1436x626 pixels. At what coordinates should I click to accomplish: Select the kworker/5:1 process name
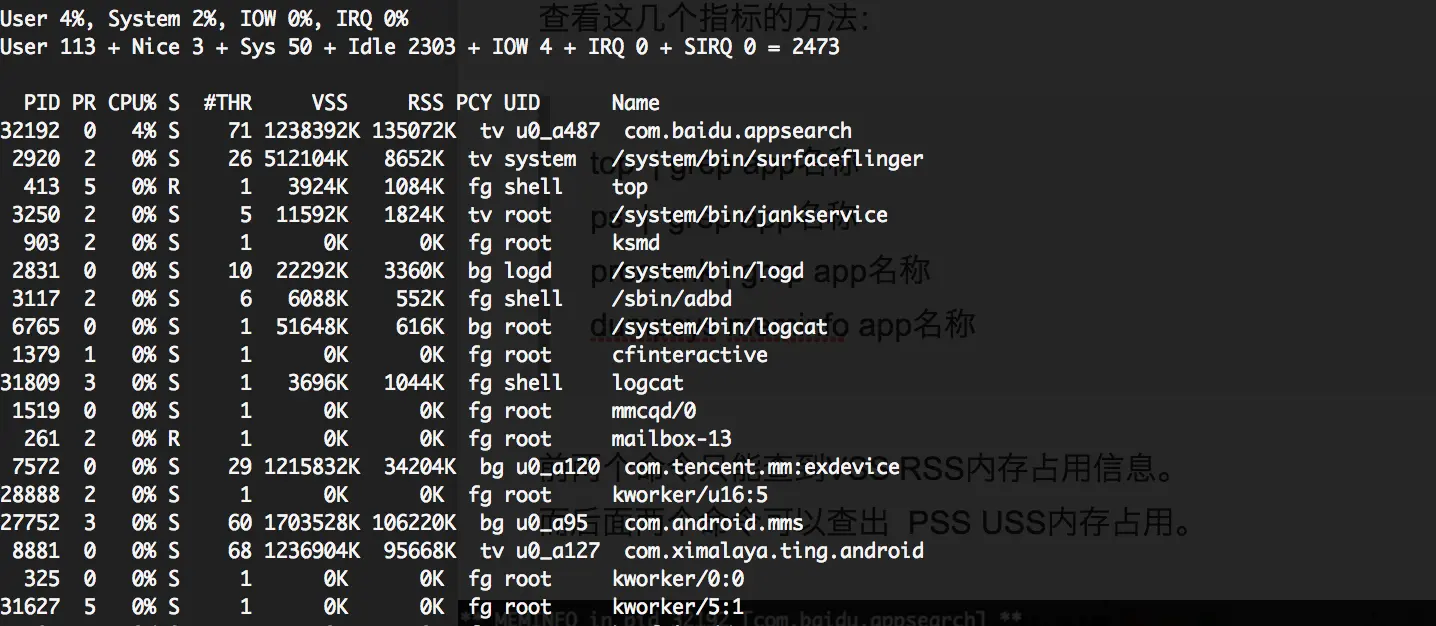pyautogui.click(x=678, y=607)
